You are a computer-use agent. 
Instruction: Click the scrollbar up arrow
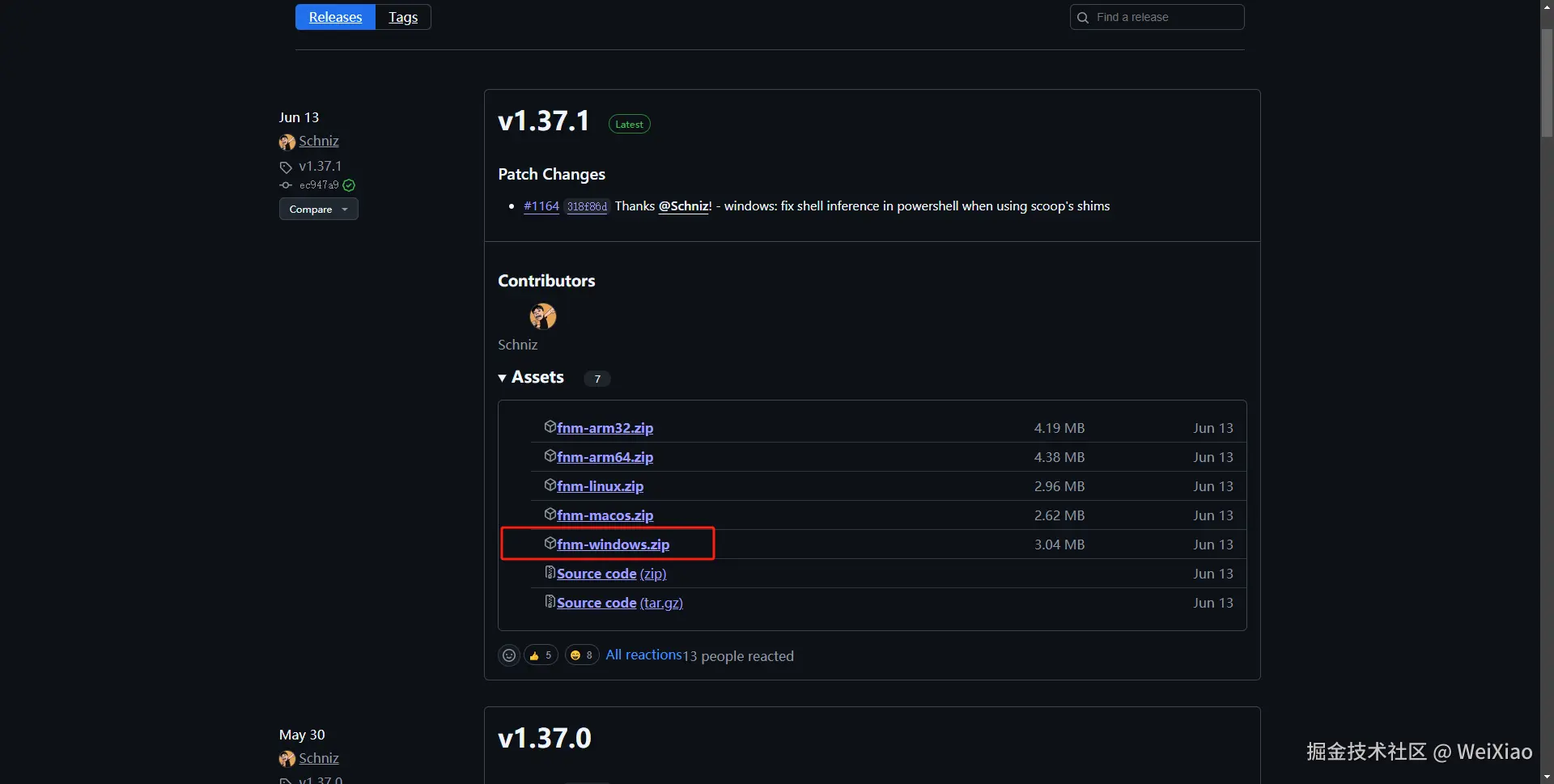click(1547, 6)
